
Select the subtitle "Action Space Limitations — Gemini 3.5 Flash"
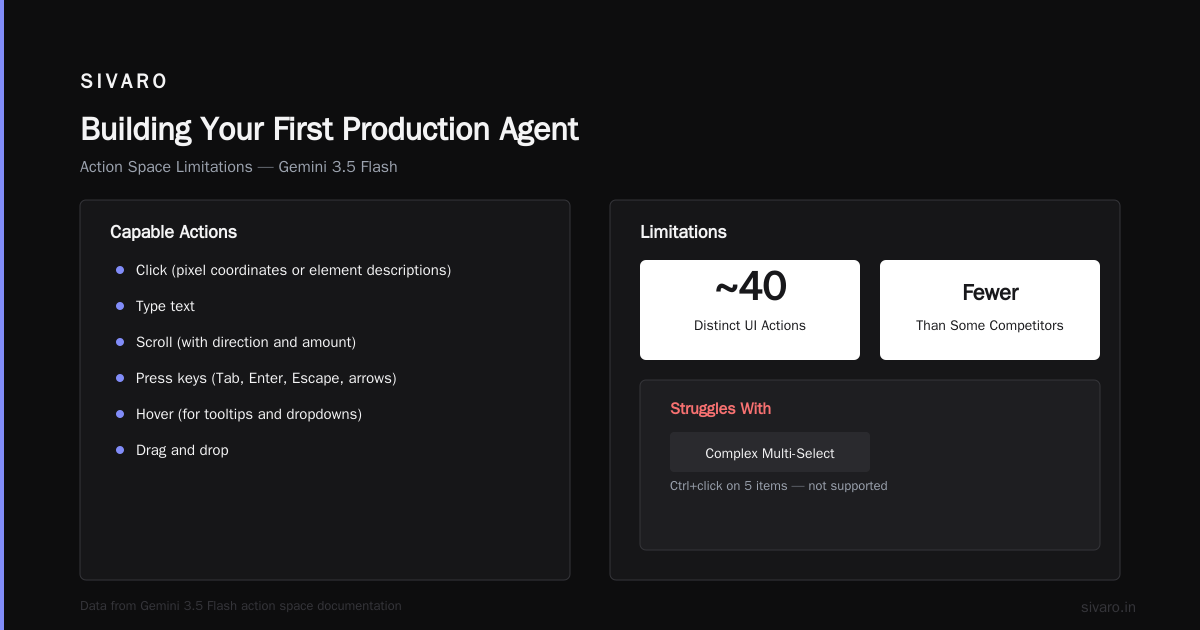(x=239, y=167)
